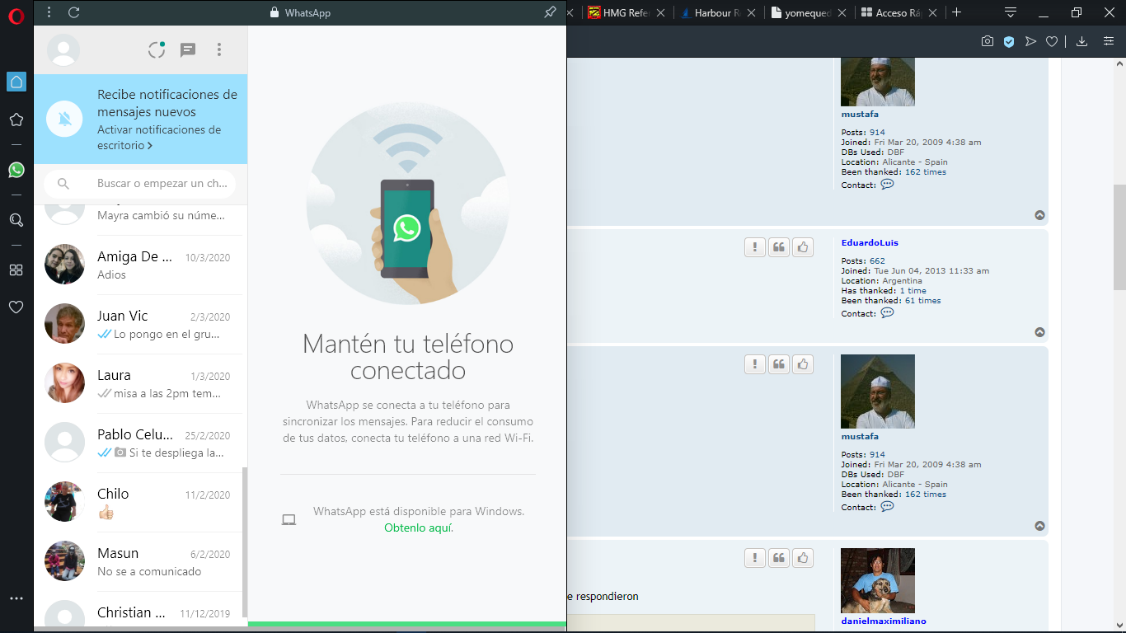Quote mustafa's second post

pos(778,364)
